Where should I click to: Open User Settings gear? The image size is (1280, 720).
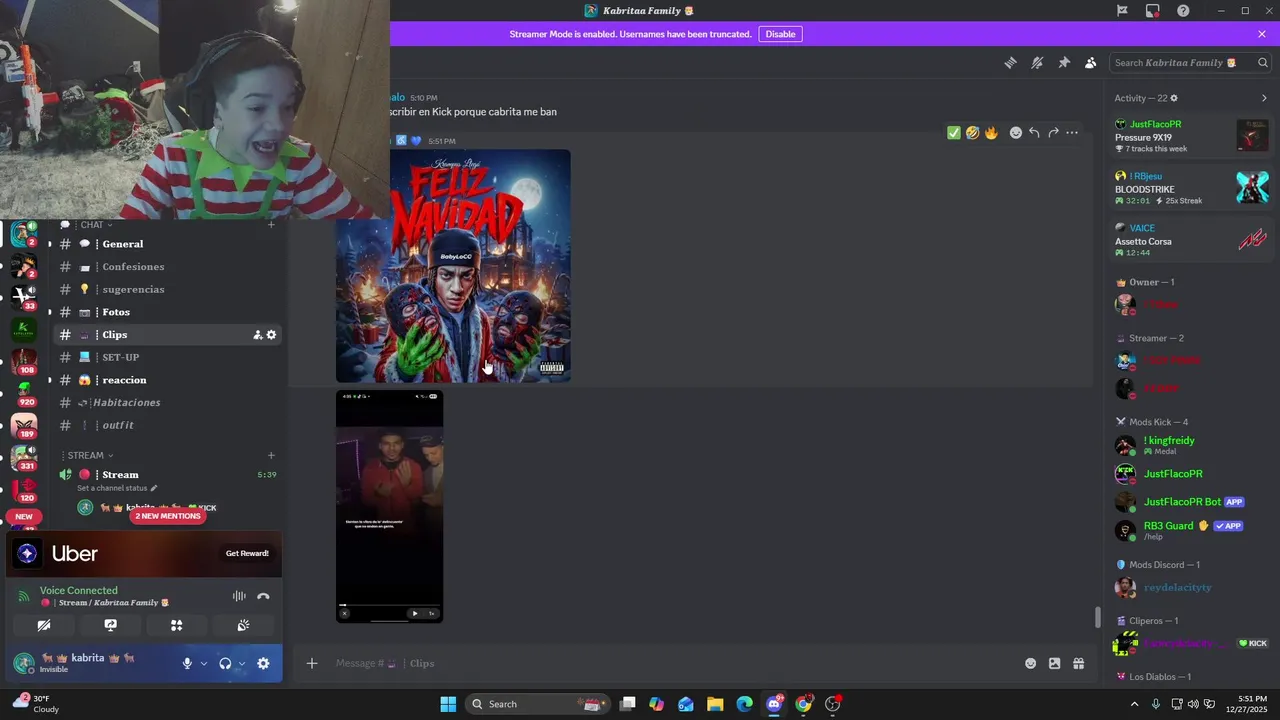[x=263, y=663]
